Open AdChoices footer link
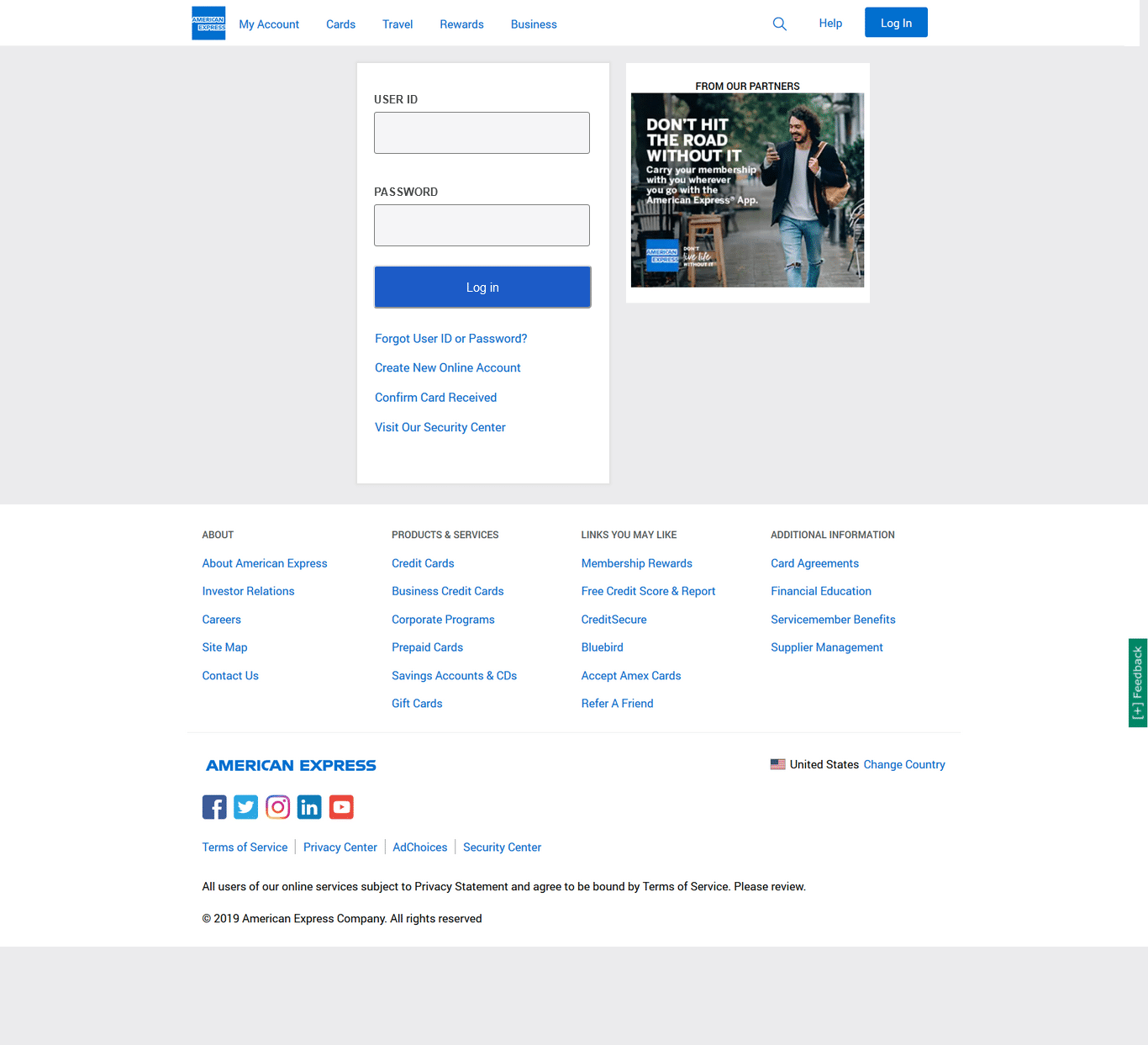 click(420, 847)
